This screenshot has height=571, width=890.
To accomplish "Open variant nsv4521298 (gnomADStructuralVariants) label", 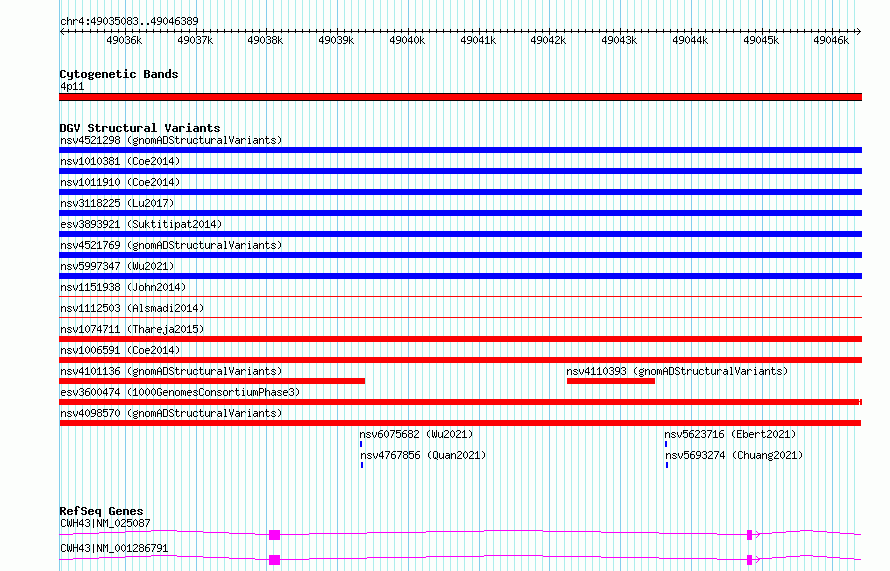I will (x=171, y=140).
